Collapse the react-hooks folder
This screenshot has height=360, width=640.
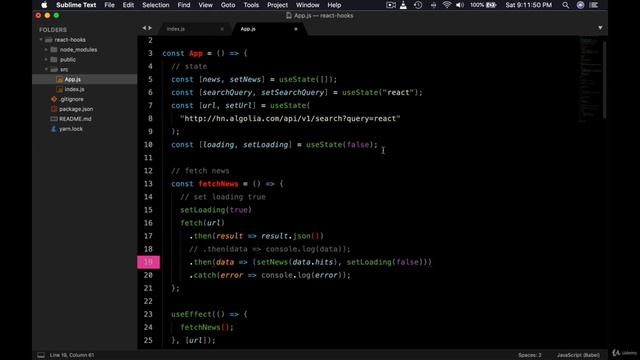41,40
